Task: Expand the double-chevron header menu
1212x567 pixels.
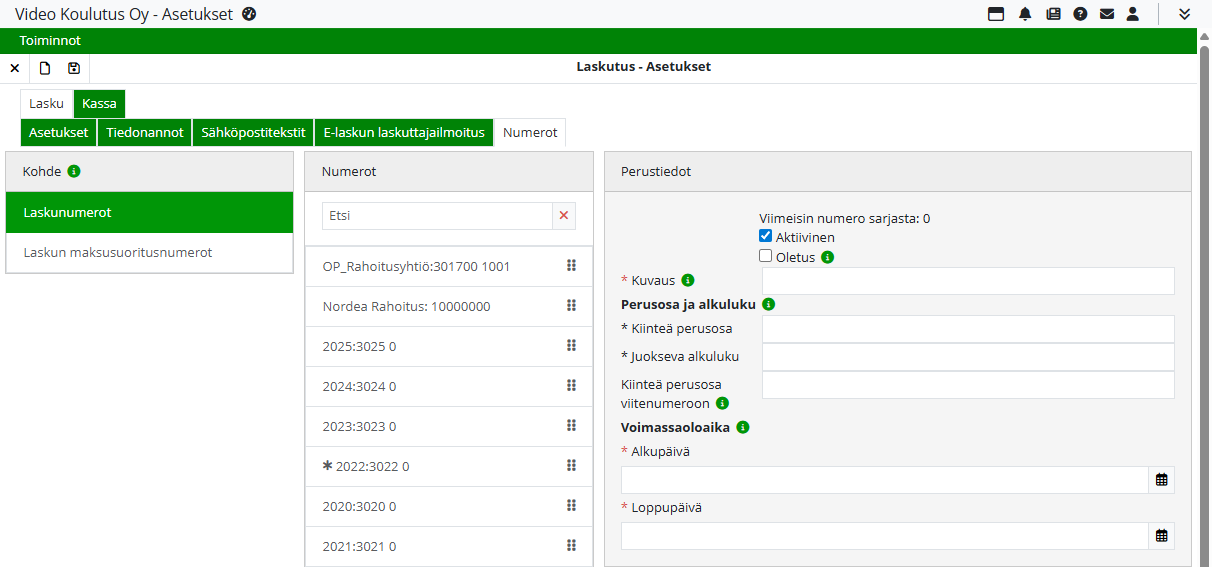Action: (1184, 14)
